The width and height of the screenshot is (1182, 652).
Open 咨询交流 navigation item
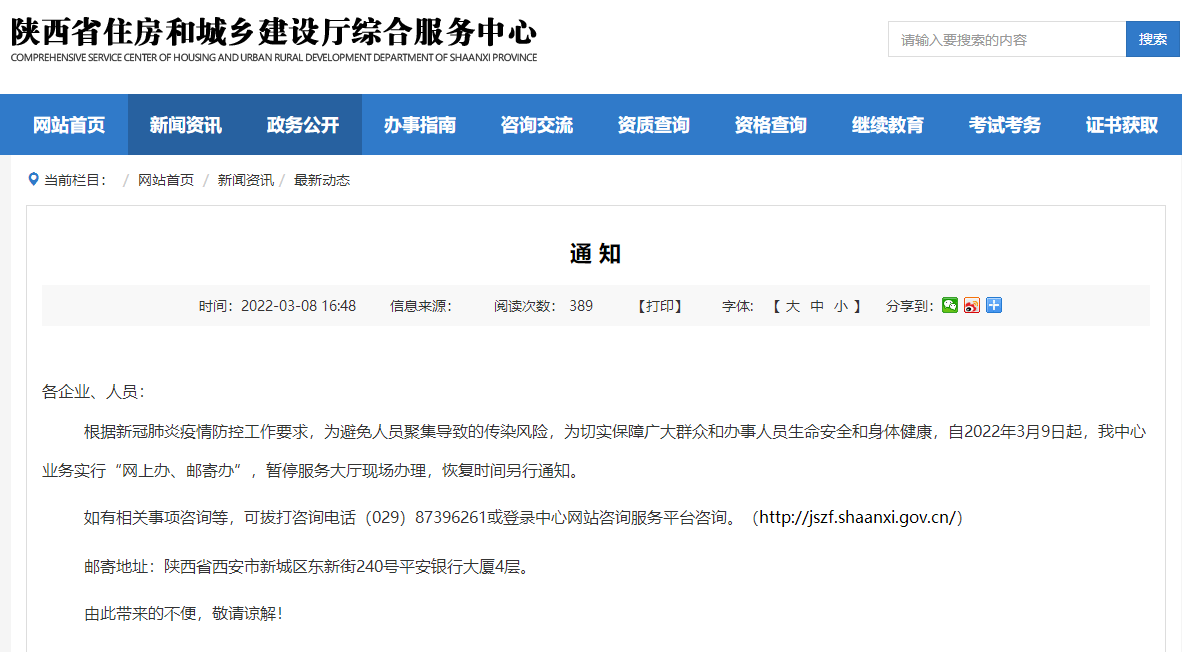click(x=537, y=125)
